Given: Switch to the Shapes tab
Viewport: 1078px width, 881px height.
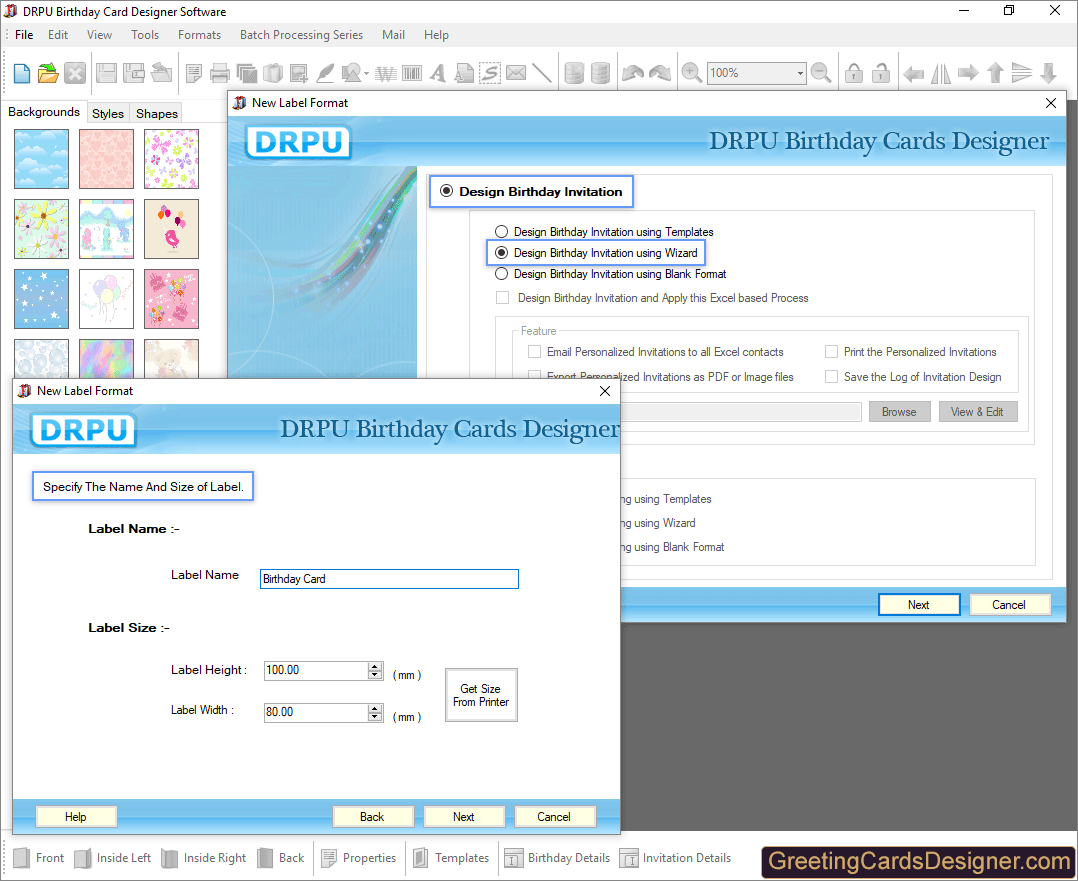Looking at the screenshot, I should [x=157, y=113].
